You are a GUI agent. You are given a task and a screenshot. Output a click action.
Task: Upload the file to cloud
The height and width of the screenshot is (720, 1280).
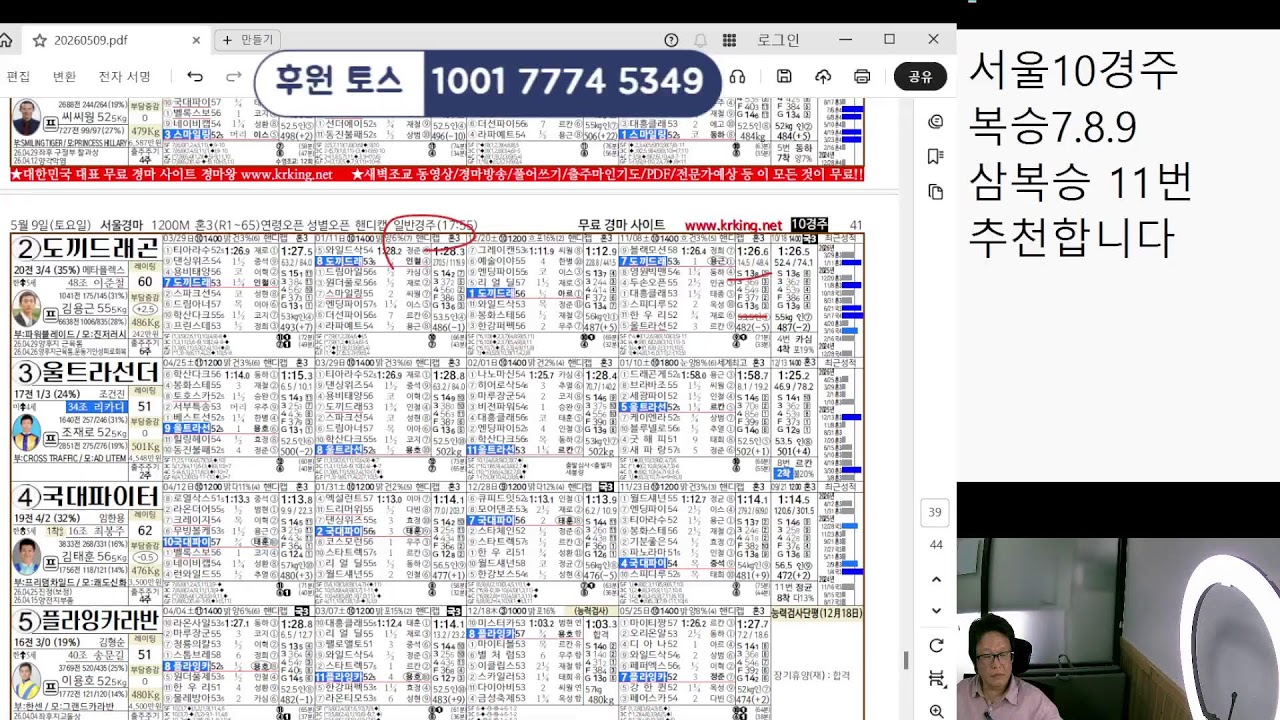823,76
